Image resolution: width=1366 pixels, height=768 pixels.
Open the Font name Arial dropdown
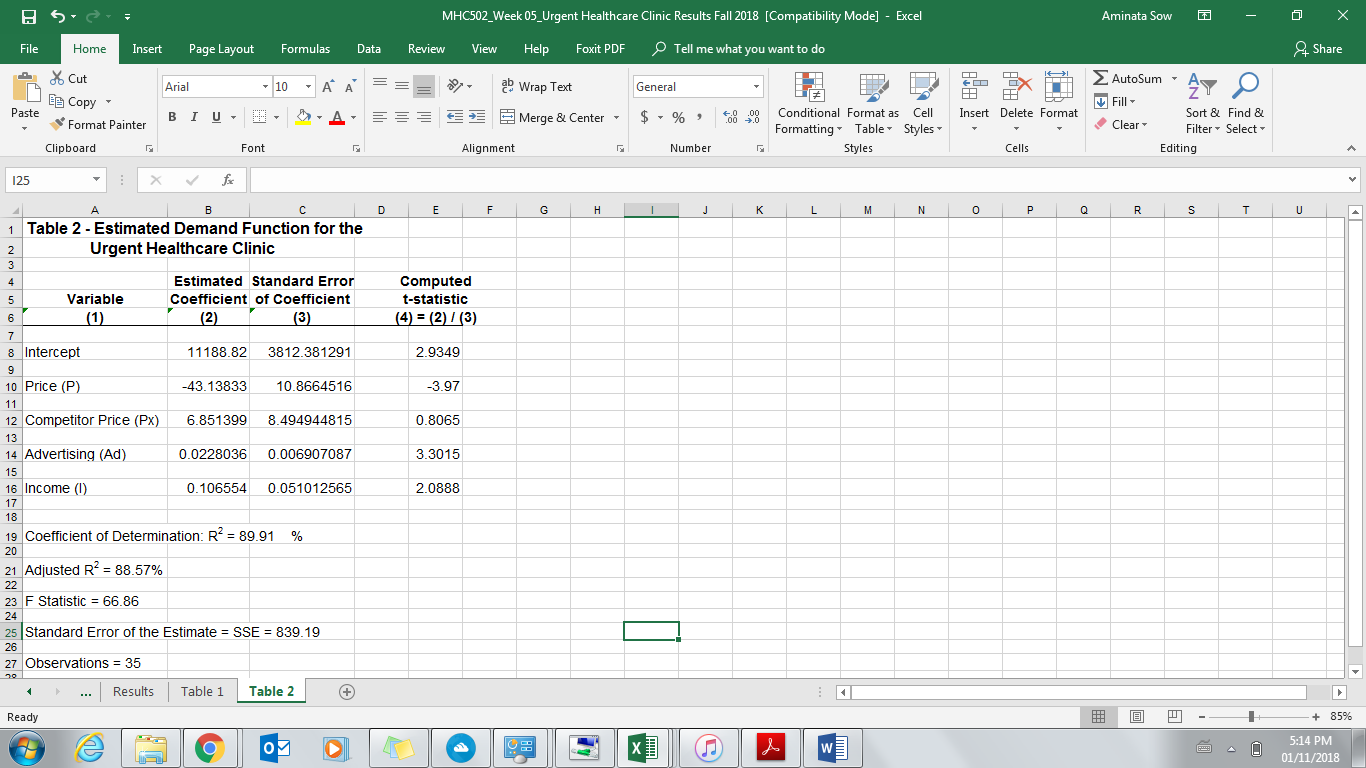[264, 87]
